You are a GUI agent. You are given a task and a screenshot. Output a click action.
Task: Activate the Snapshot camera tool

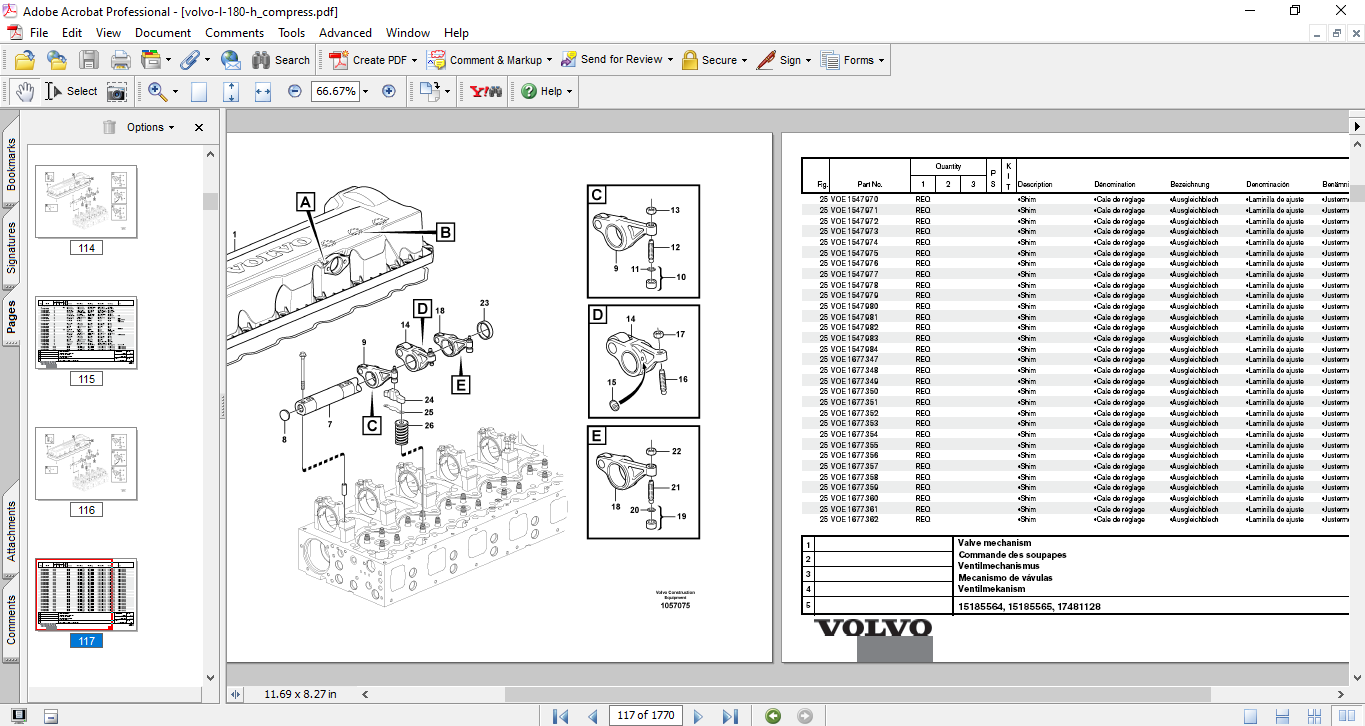(117, 91)
